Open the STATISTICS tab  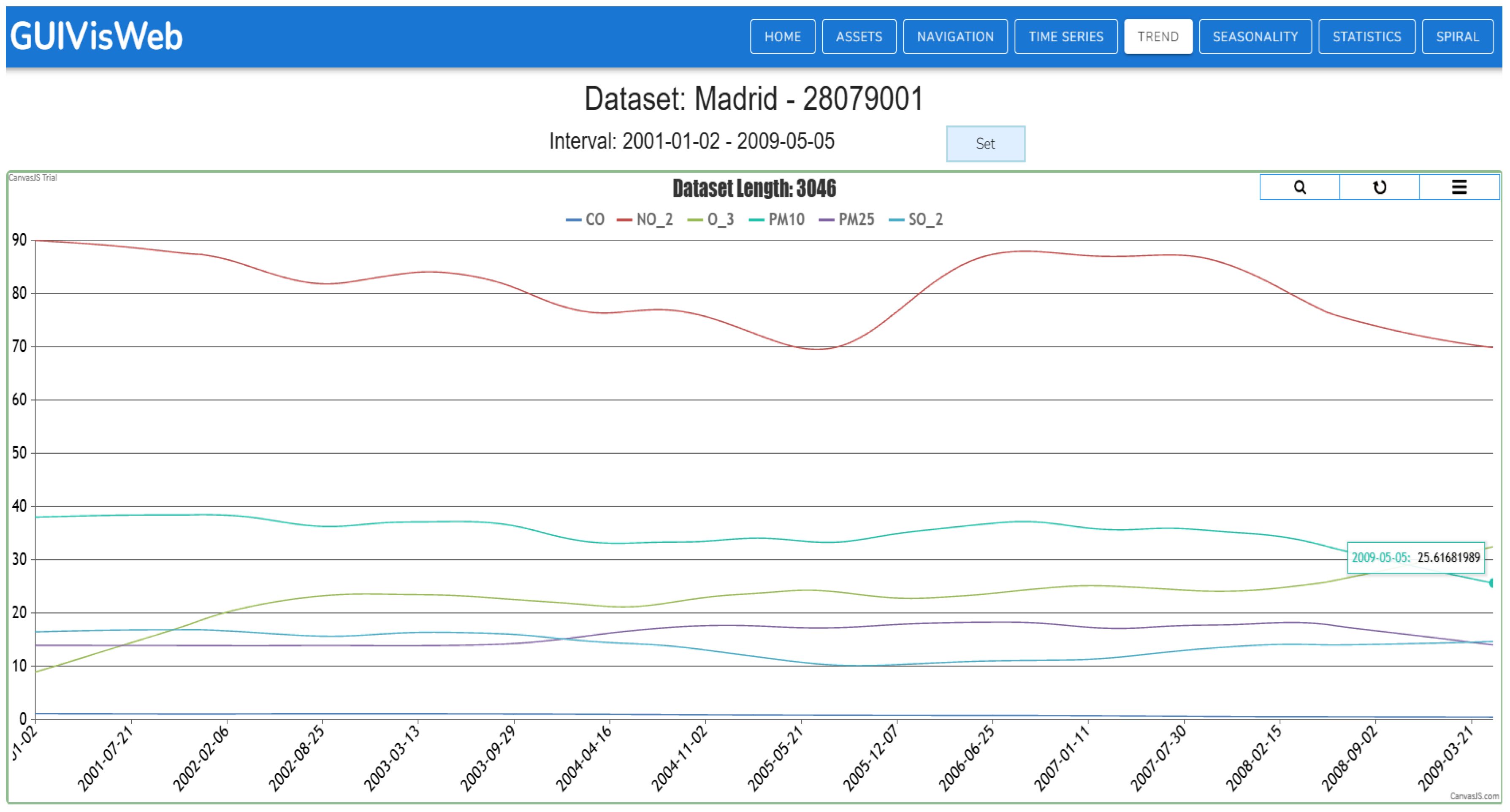coord(1366,36)
